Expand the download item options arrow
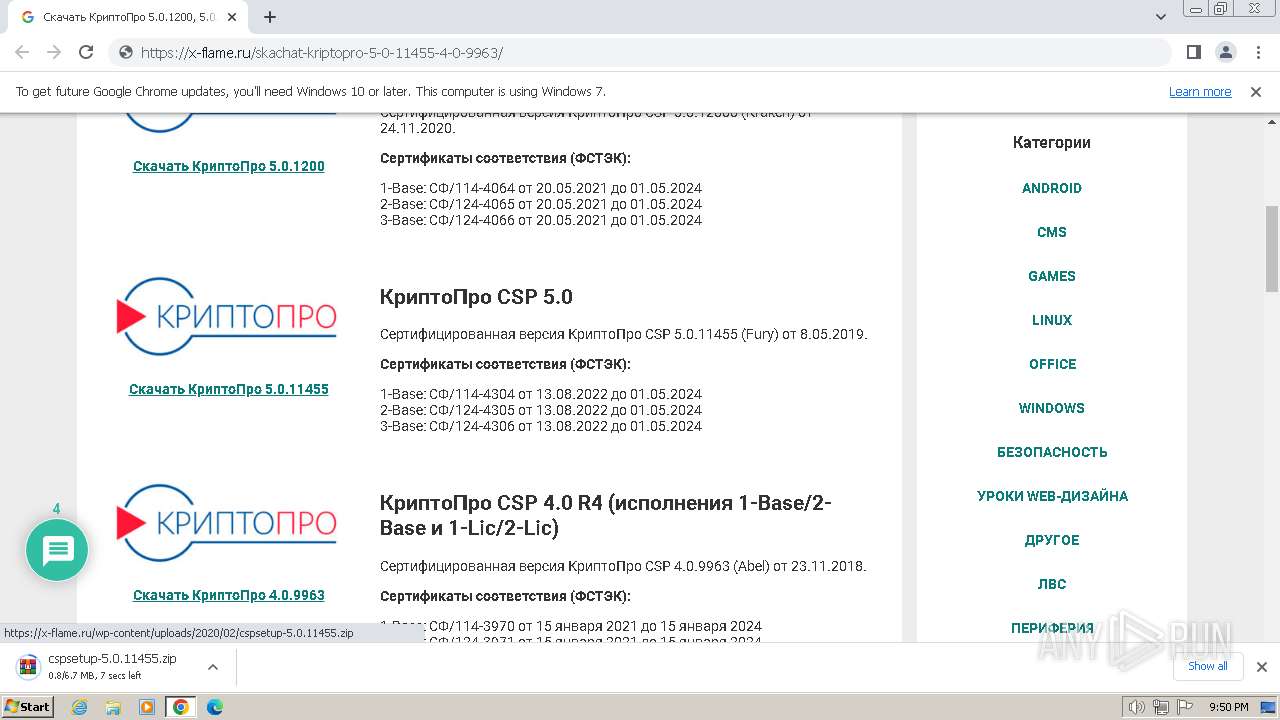The height and width of the screenshot is (720, 1280). (x=213, y=666)
